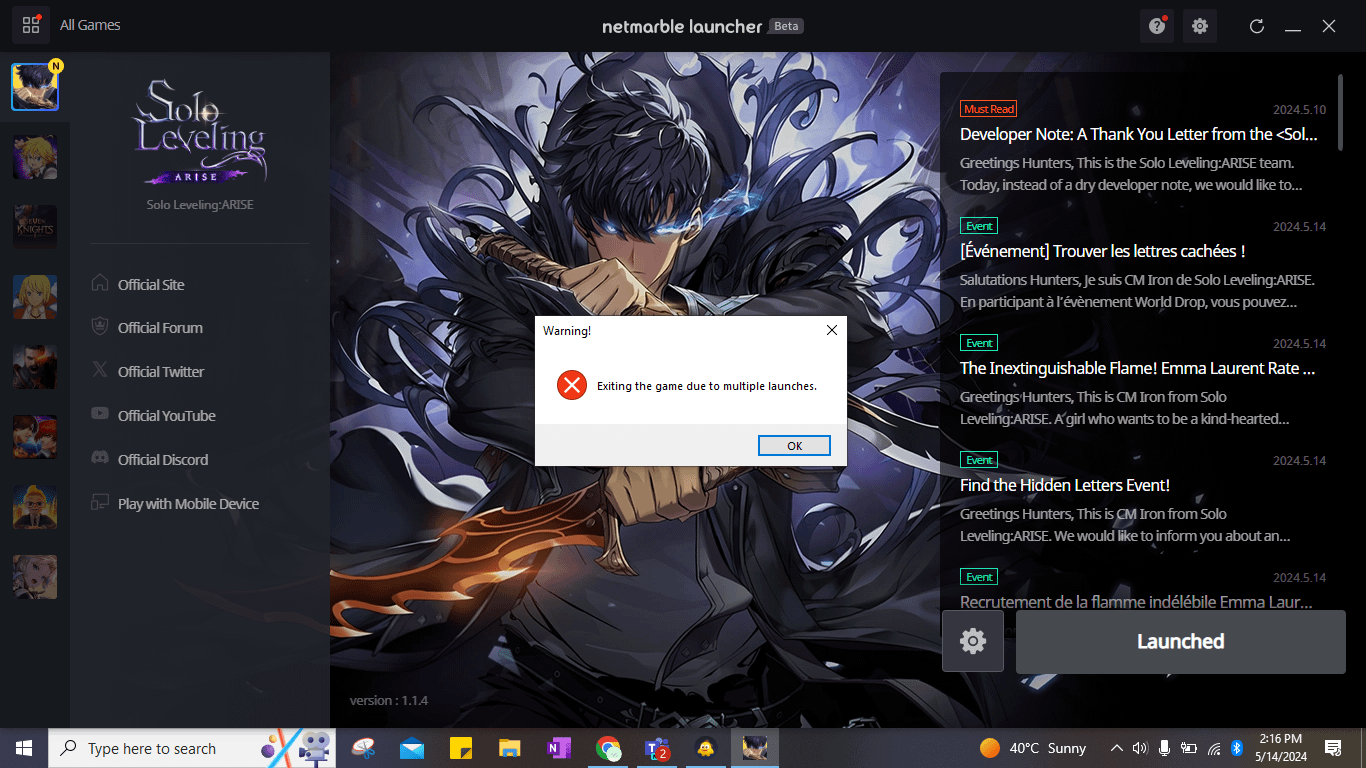Click the taskbar search box
Viewport: 1366px width, 768px height.
click(x=190, y=748)
